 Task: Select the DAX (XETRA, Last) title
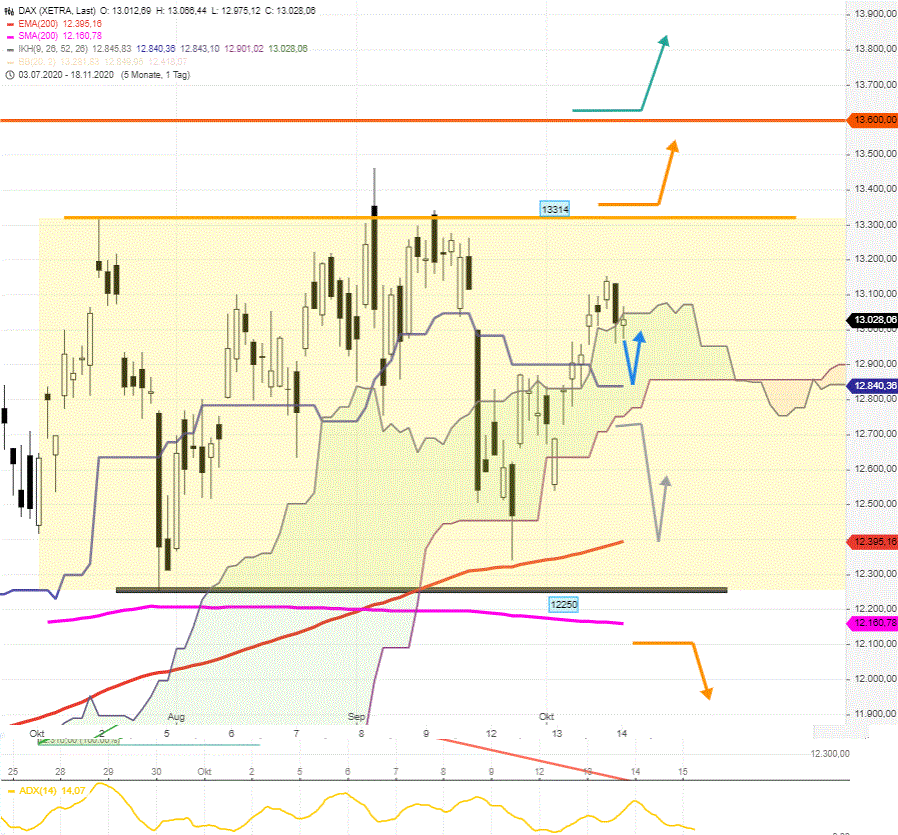(57, 11)
